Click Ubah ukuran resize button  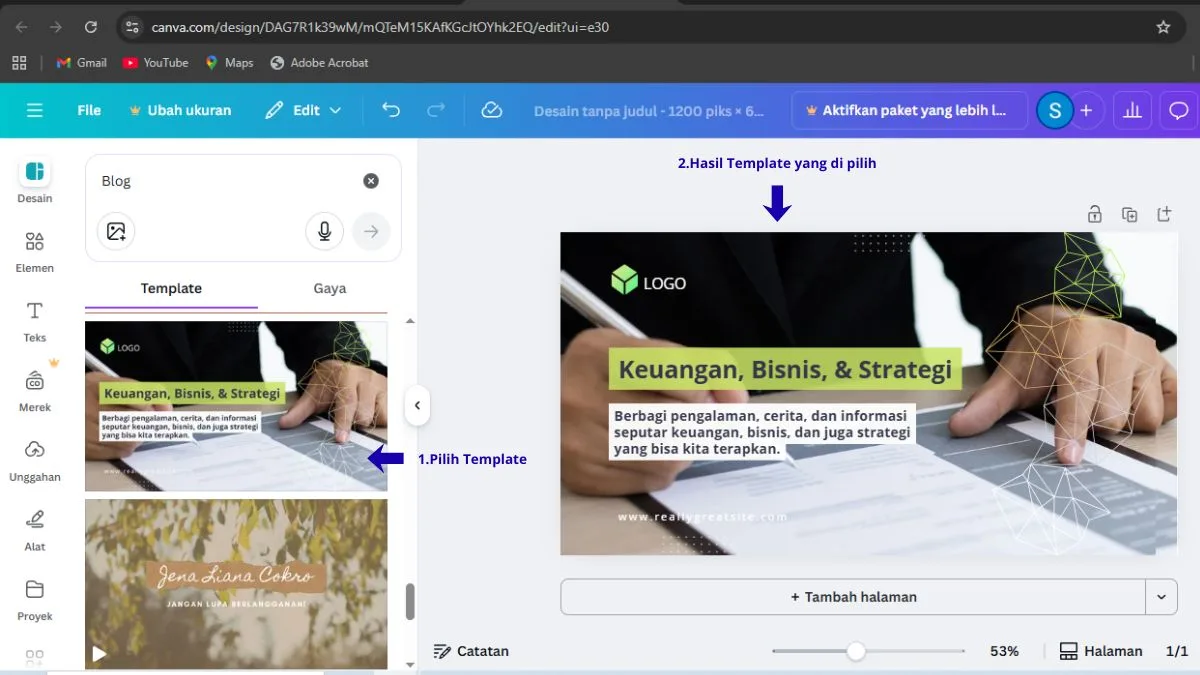180,110
